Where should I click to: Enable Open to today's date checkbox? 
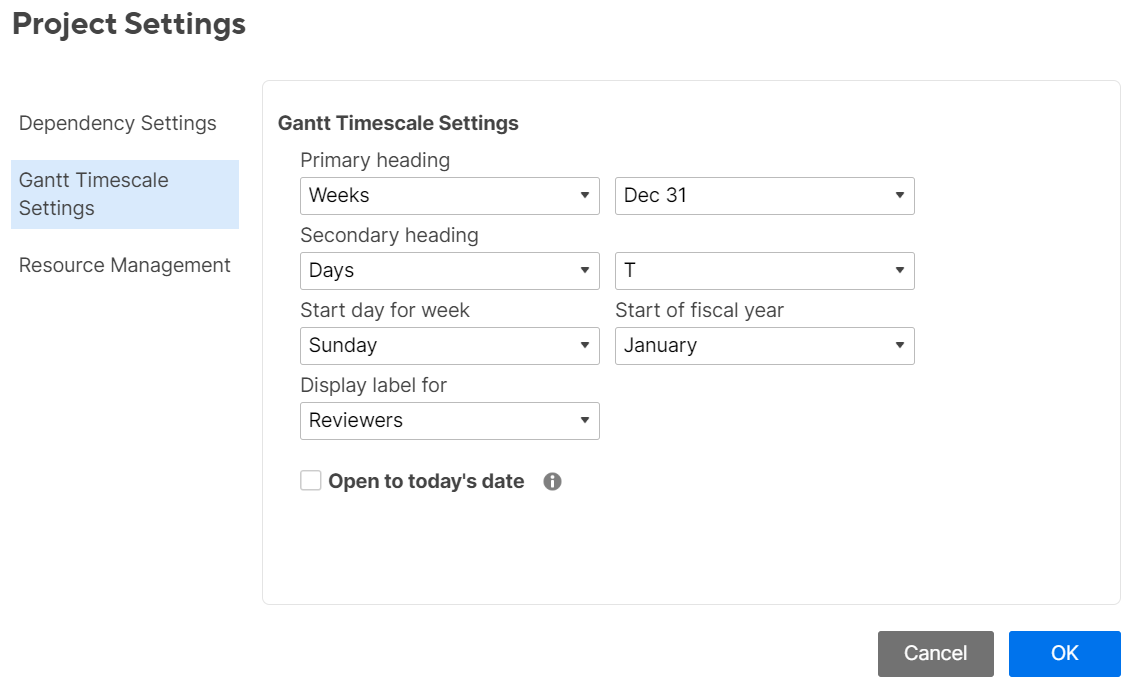tap(311, 481)
